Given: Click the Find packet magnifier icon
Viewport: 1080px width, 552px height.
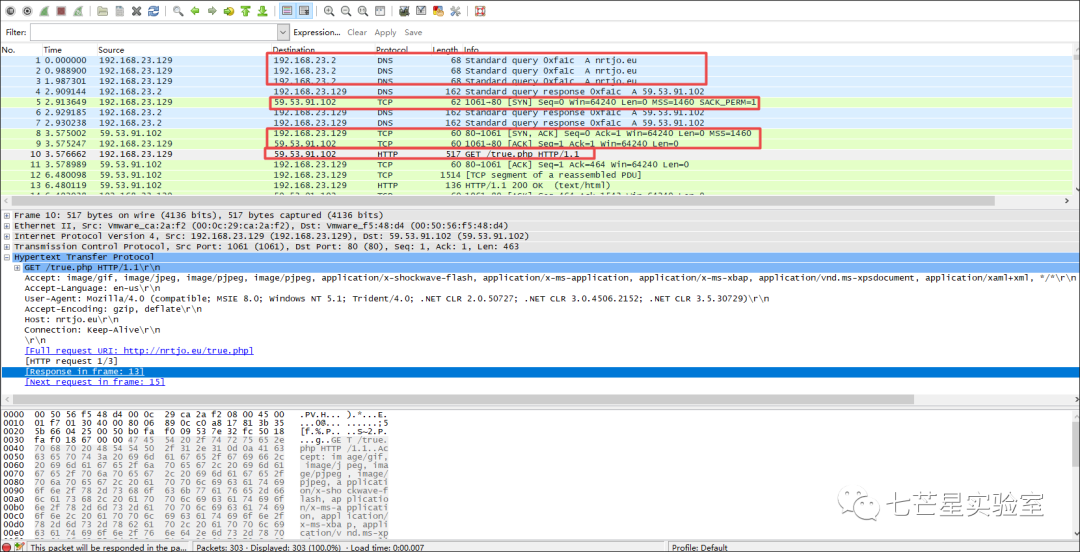Looking at the screenshot, I should [x=178, y=11].
